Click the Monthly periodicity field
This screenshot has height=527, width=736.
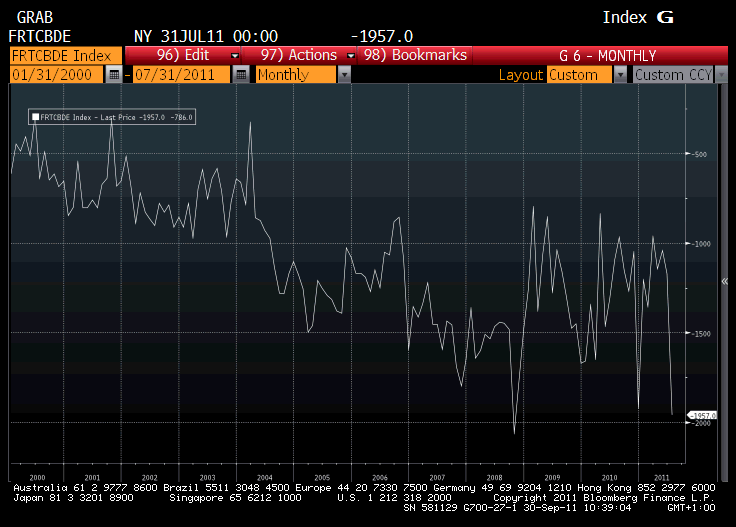click(296, 75)
